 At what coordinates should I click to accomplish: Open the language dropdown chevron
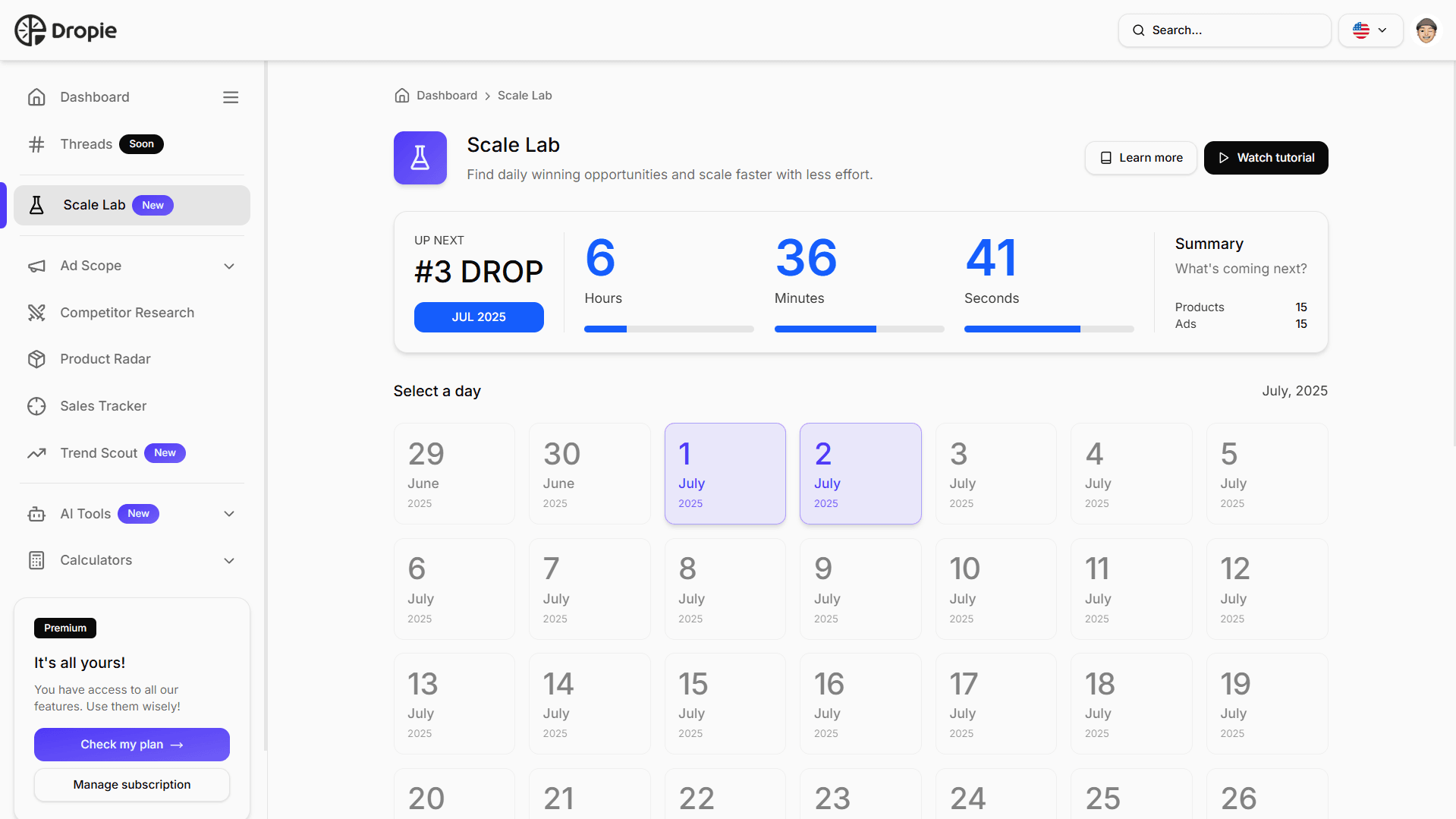1382,30
